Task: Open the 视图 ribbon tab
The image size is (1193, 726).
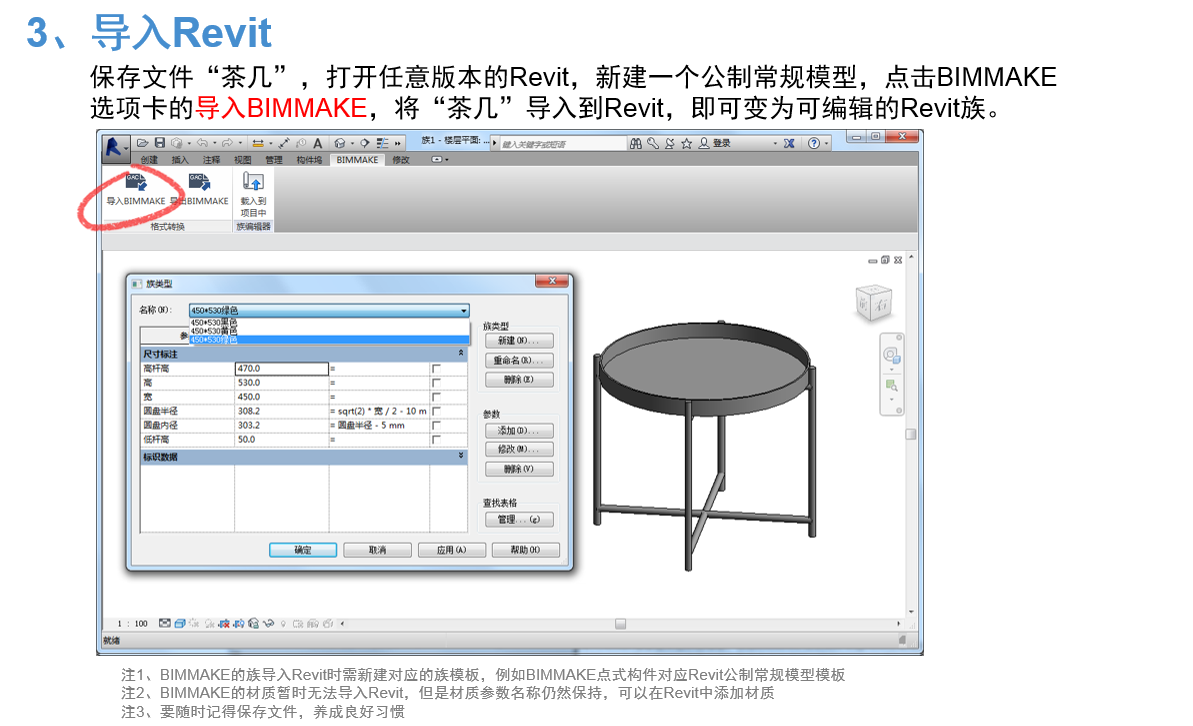Action: point(243,160)
